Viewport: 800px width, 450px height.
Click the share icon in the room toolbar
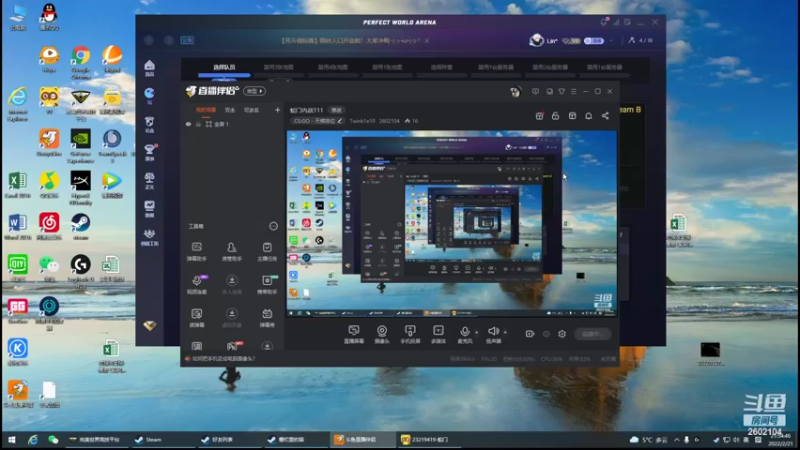[x=605, y=116]
